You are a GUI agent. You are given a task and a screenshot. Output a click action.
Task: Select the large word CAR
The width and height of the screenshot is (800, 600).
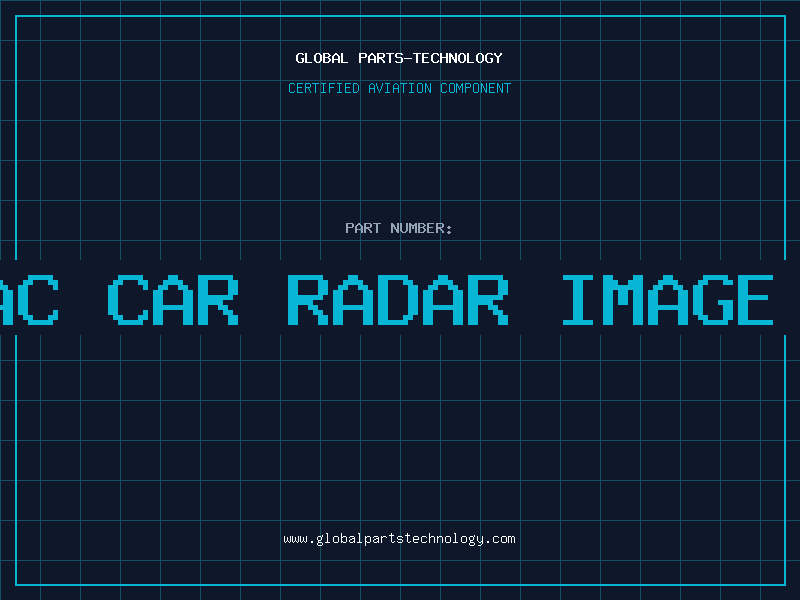pyautogui.click(x=173, y=300)
